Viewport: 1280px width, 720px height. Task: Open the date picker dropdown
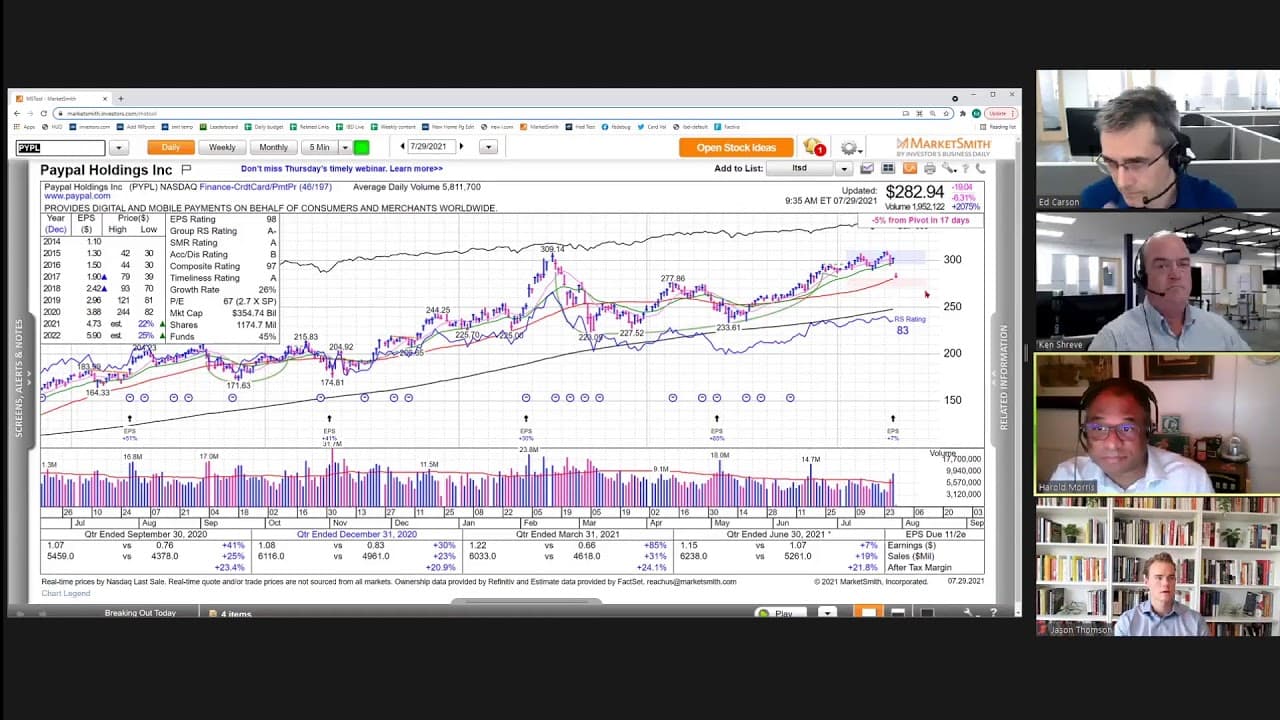pyautogui.click(x=488, y=147)
